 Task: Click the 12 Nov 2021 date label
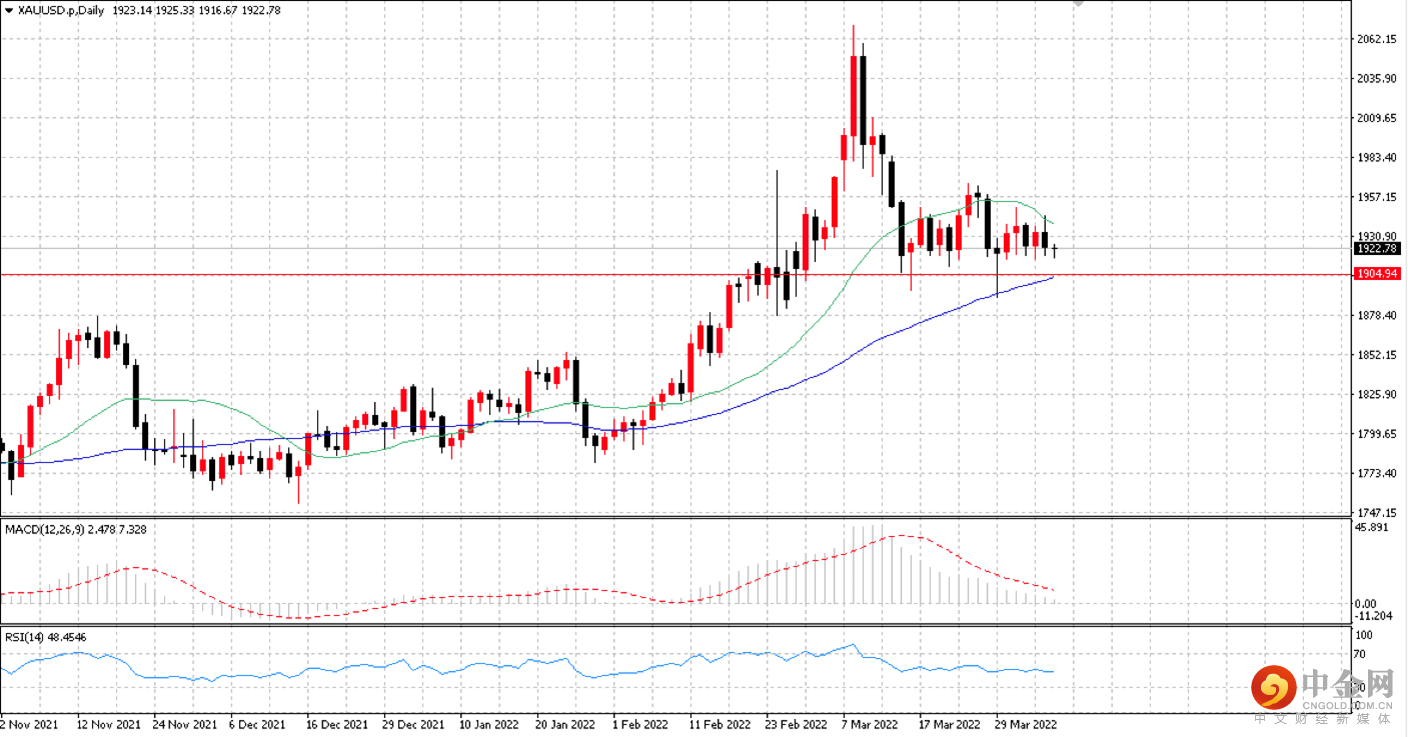point(109,723)
